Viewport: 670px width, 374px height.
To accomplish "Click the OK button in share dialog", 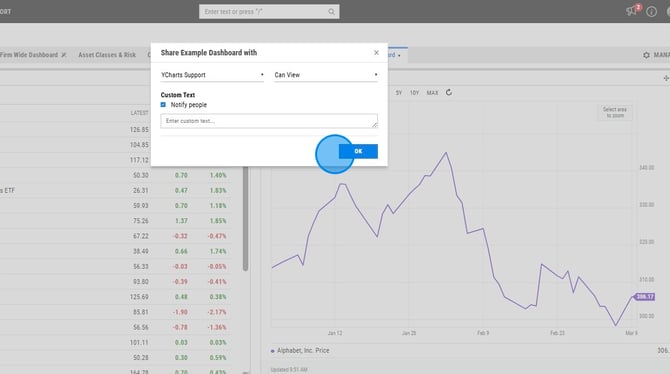I will coord(358,151).
